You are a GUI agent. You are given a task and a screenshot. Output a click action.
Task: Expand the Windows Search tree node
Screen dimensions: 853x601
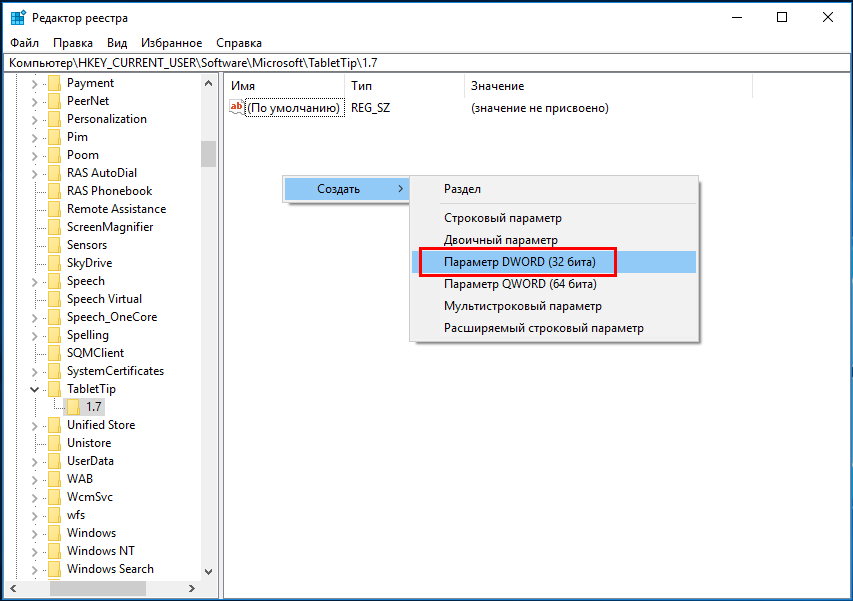[34, 569]
